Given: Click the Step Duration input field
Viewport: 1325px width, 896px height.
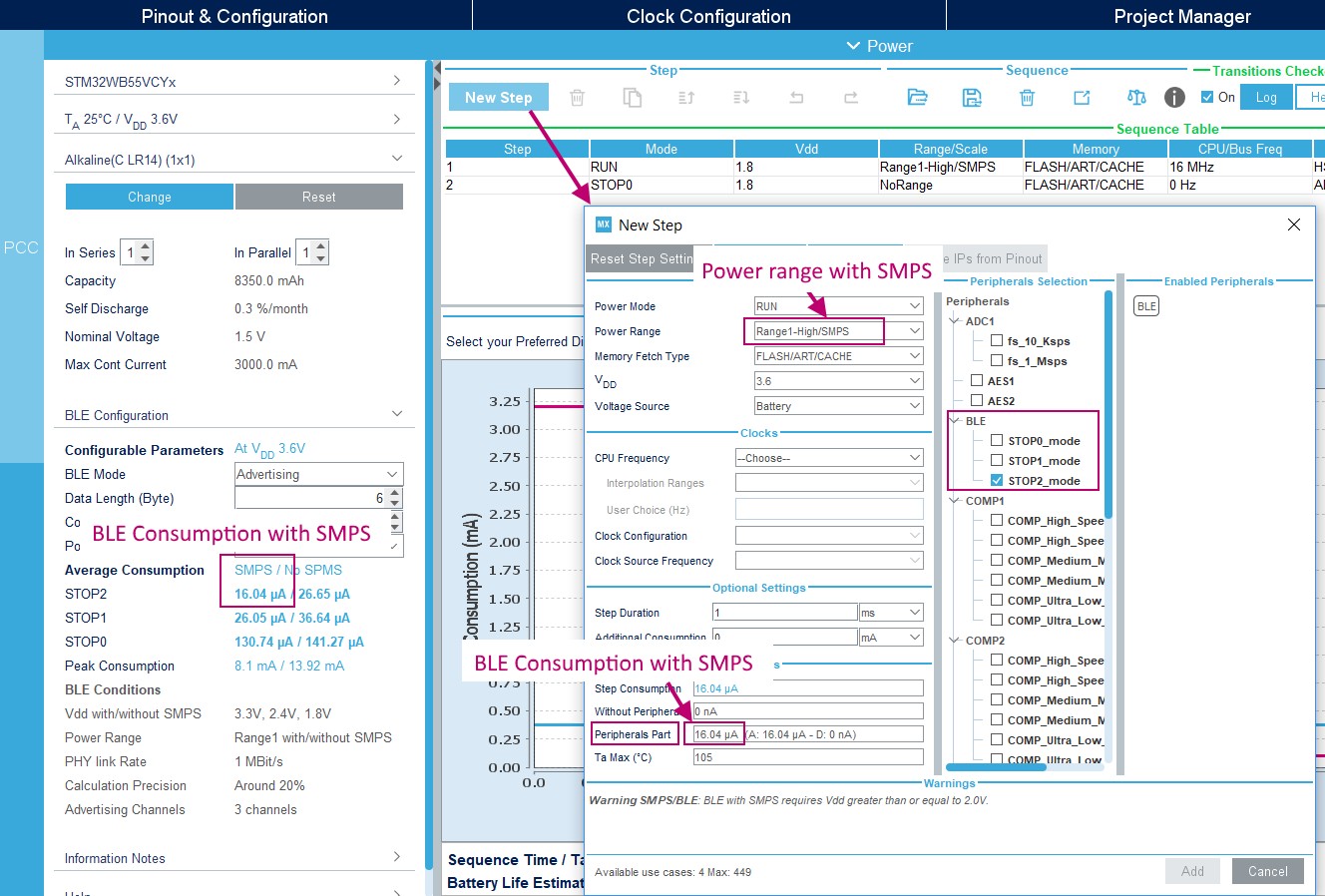Looking at the screenshot, I should (x=785, y=613).
